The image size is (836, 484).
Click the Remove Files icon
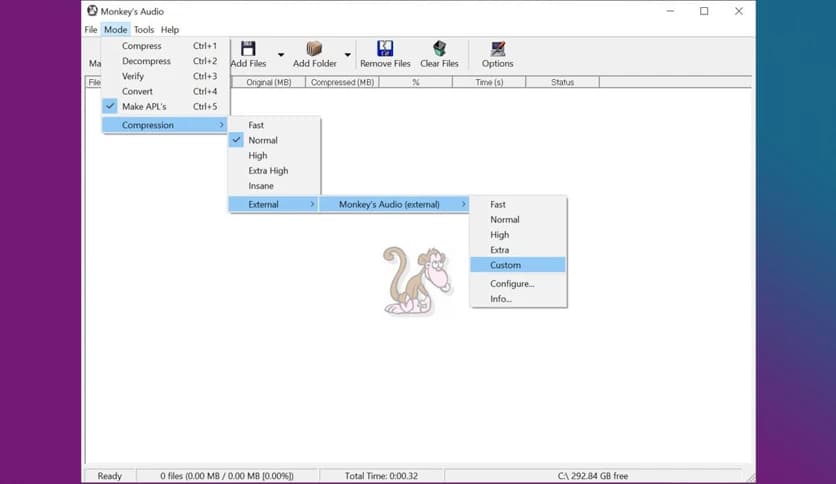point(385,49)
